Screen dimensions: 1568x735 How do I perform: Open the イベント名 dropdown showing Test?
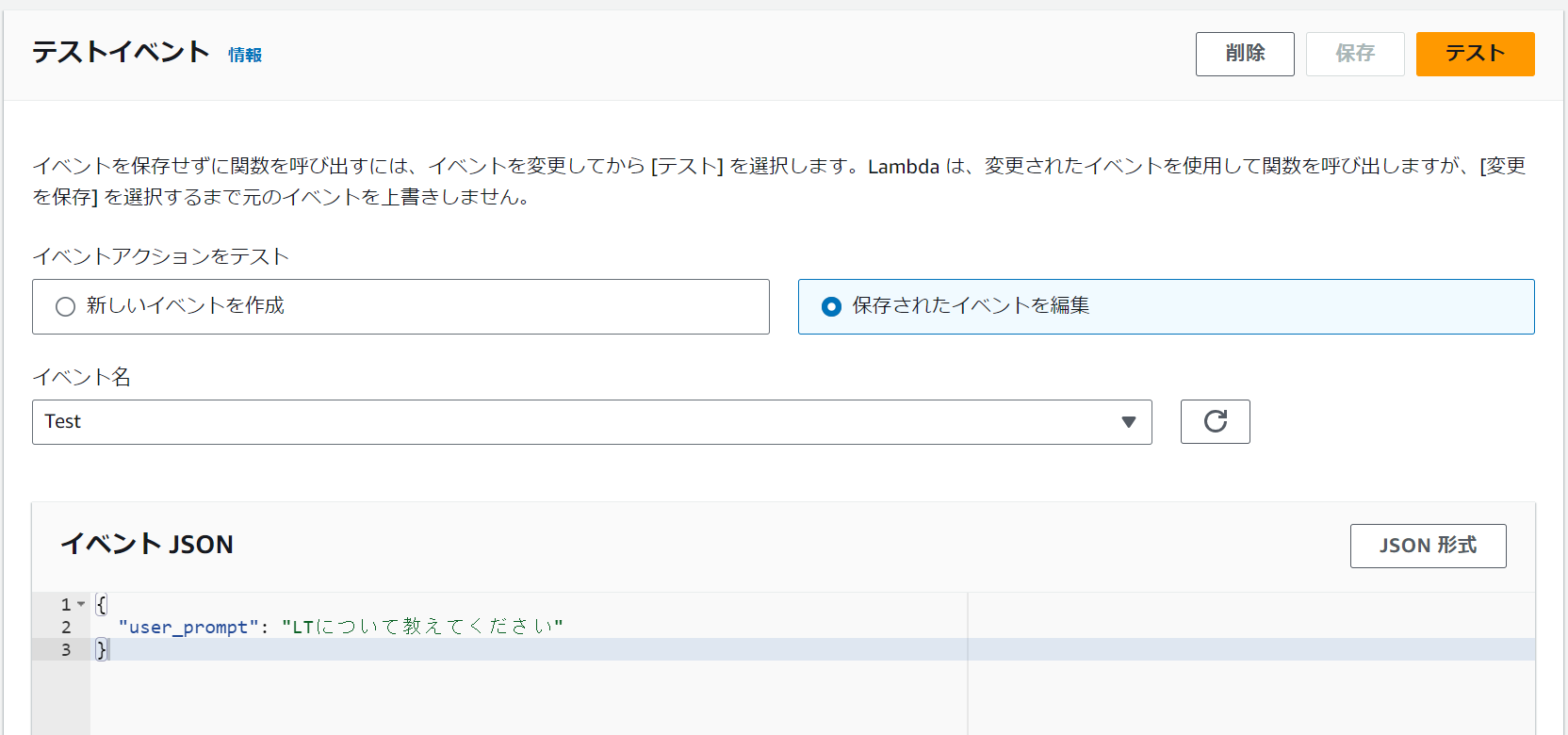pos(592,422)
